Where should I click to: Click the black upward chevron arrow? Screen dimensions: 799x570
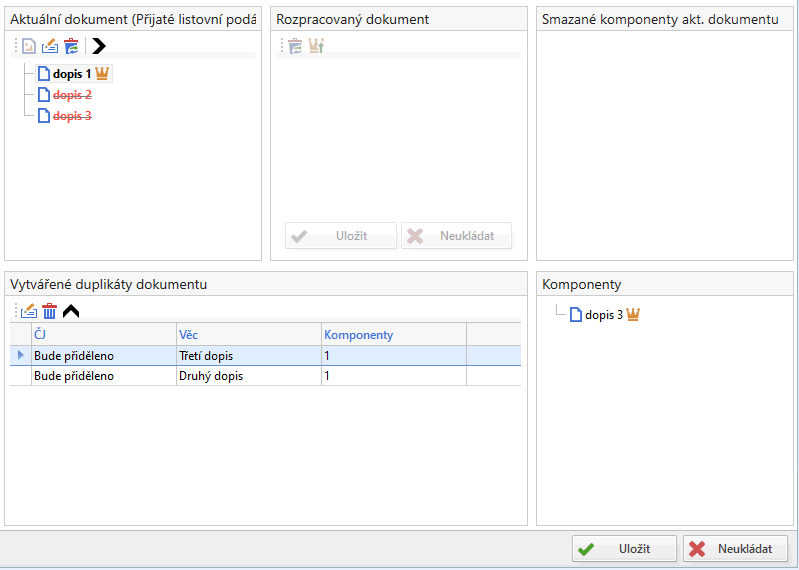(71, 311)
